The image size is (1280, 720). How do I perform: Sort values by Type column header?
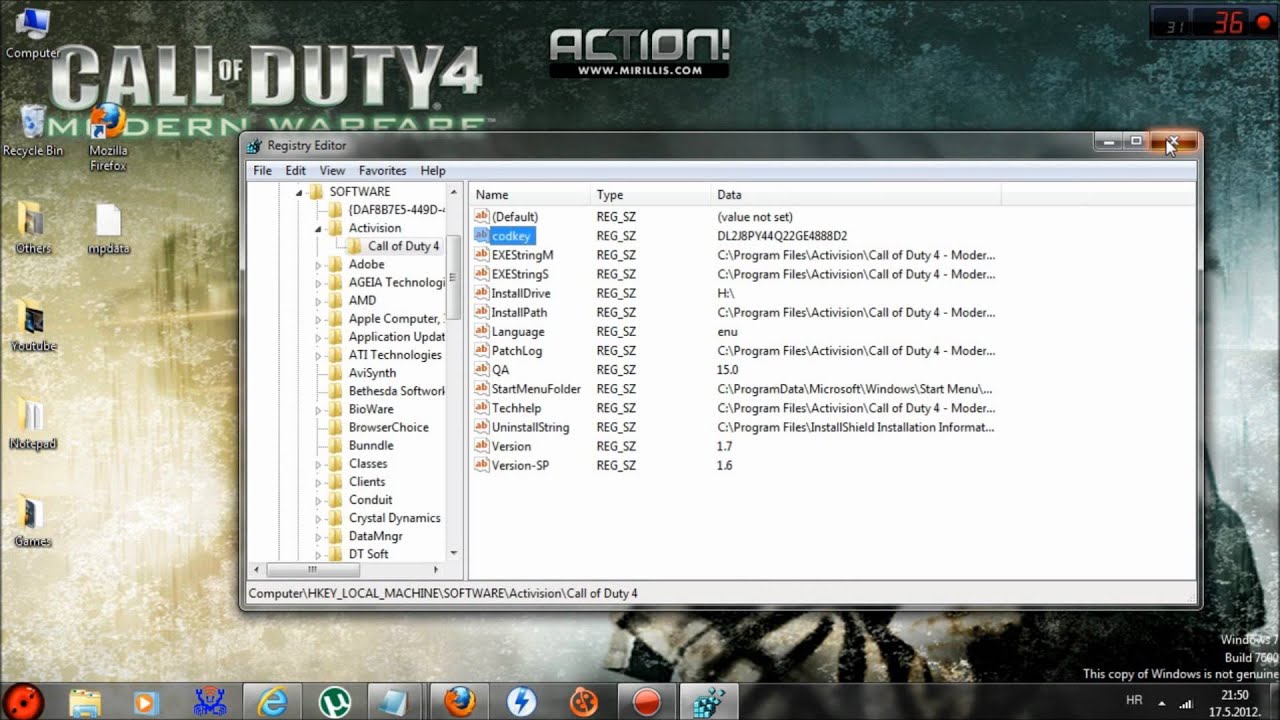click(650, 195)
